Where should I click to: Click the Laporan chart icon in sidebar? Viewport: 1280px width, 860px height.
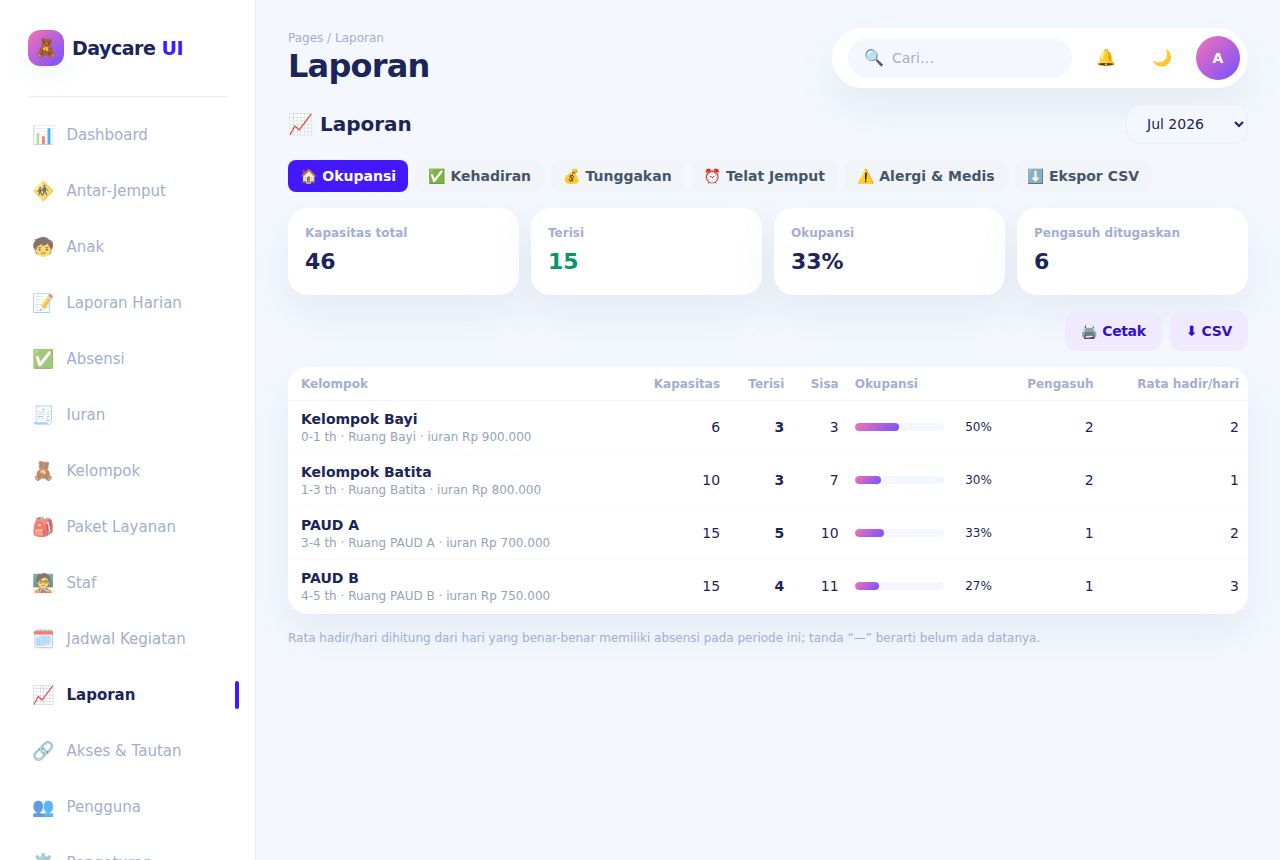43,695
